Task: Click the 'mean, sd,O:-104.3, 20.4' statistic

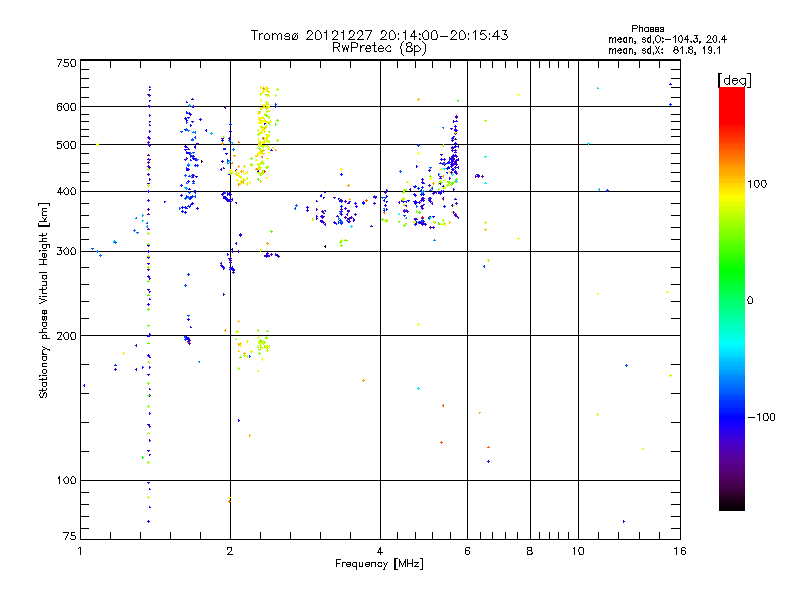Action: [x=667, y=39]
